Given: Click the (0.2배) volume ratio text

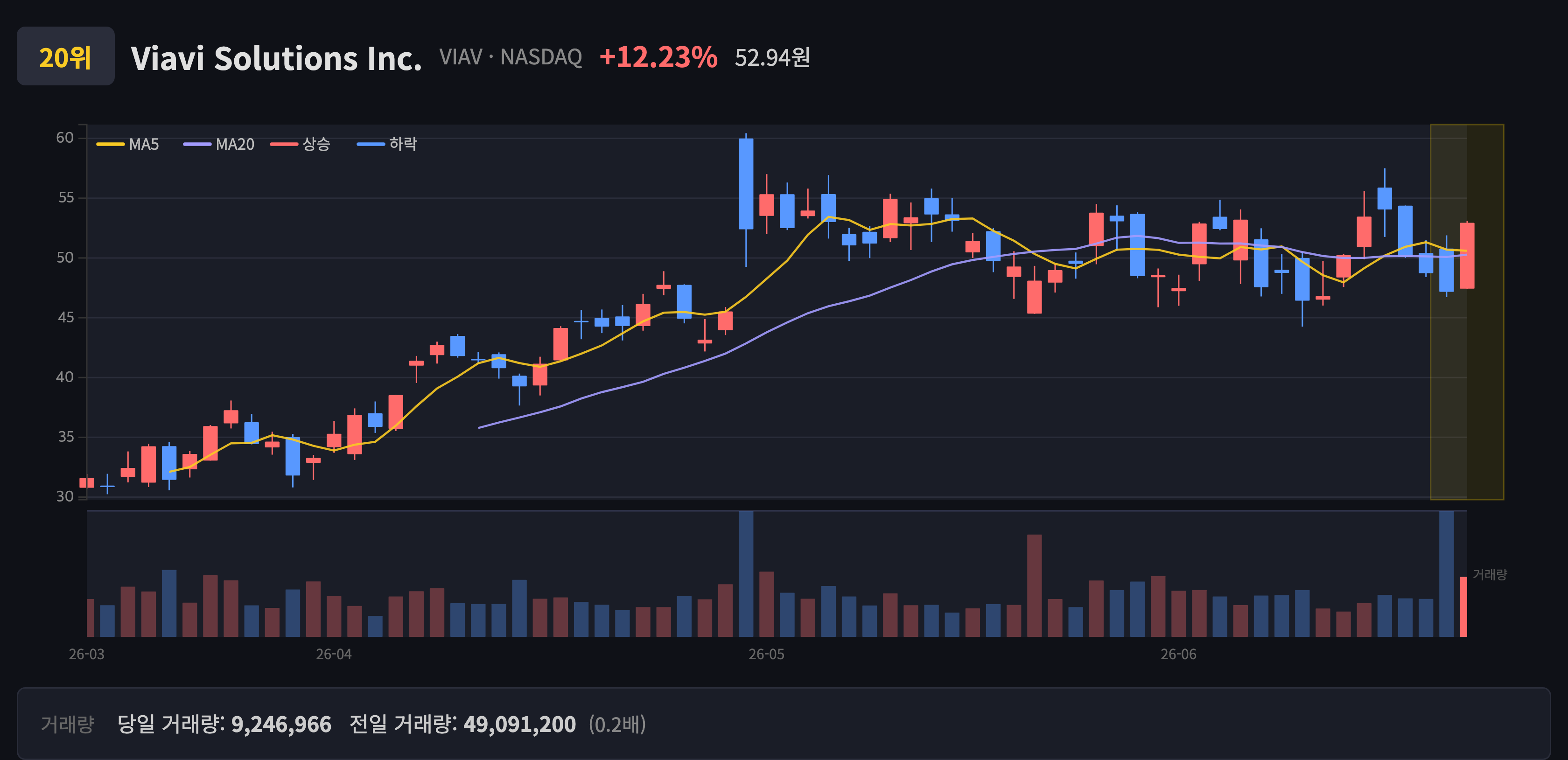Looking at the screenshot, I should coord(617,724).
